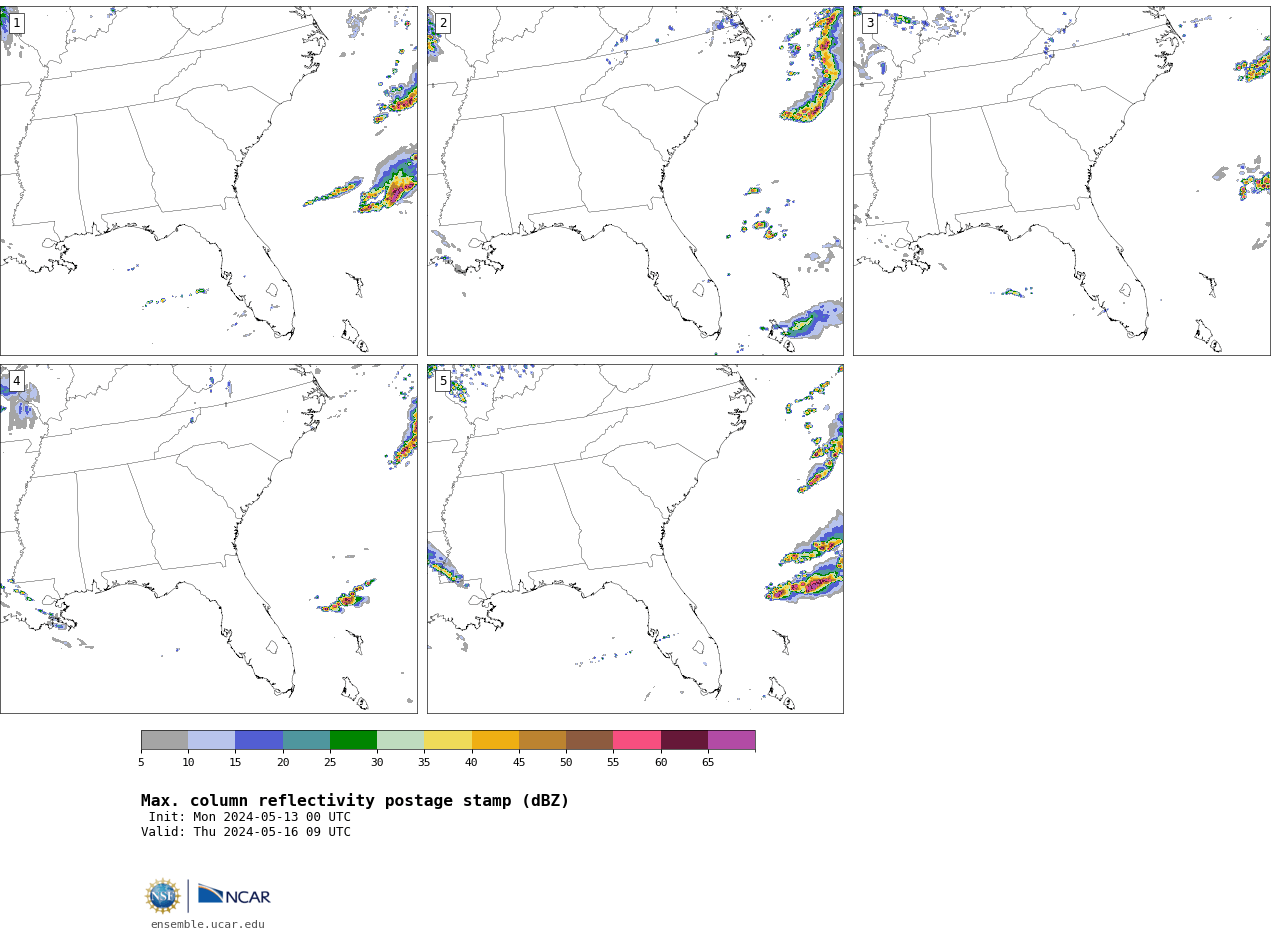
Task: Click the pink 55-60 dBZ swatch
Action: tap(637, 740)
